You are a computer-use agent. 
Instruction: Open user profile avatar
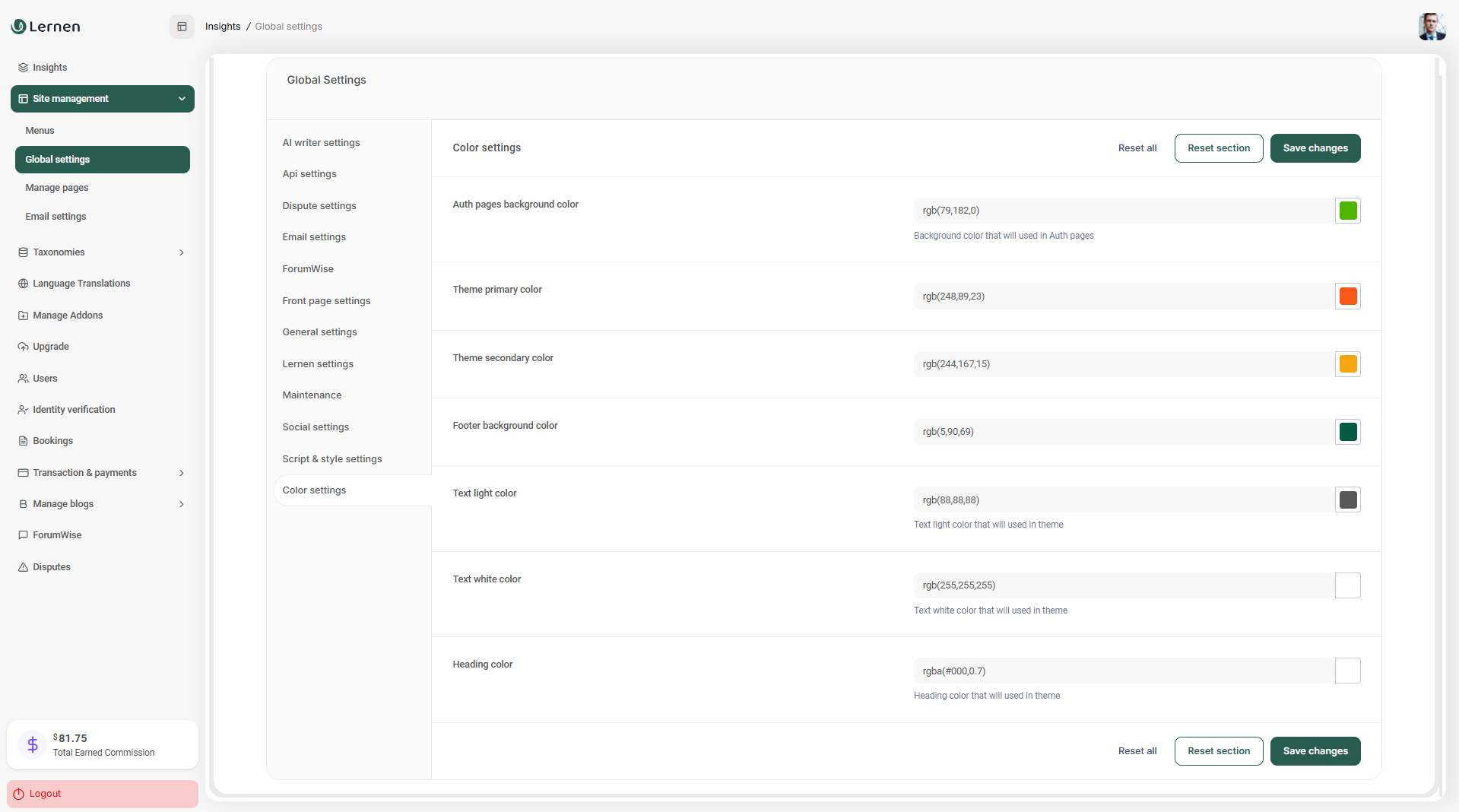pyautogui.click(x=1431, y=27)
